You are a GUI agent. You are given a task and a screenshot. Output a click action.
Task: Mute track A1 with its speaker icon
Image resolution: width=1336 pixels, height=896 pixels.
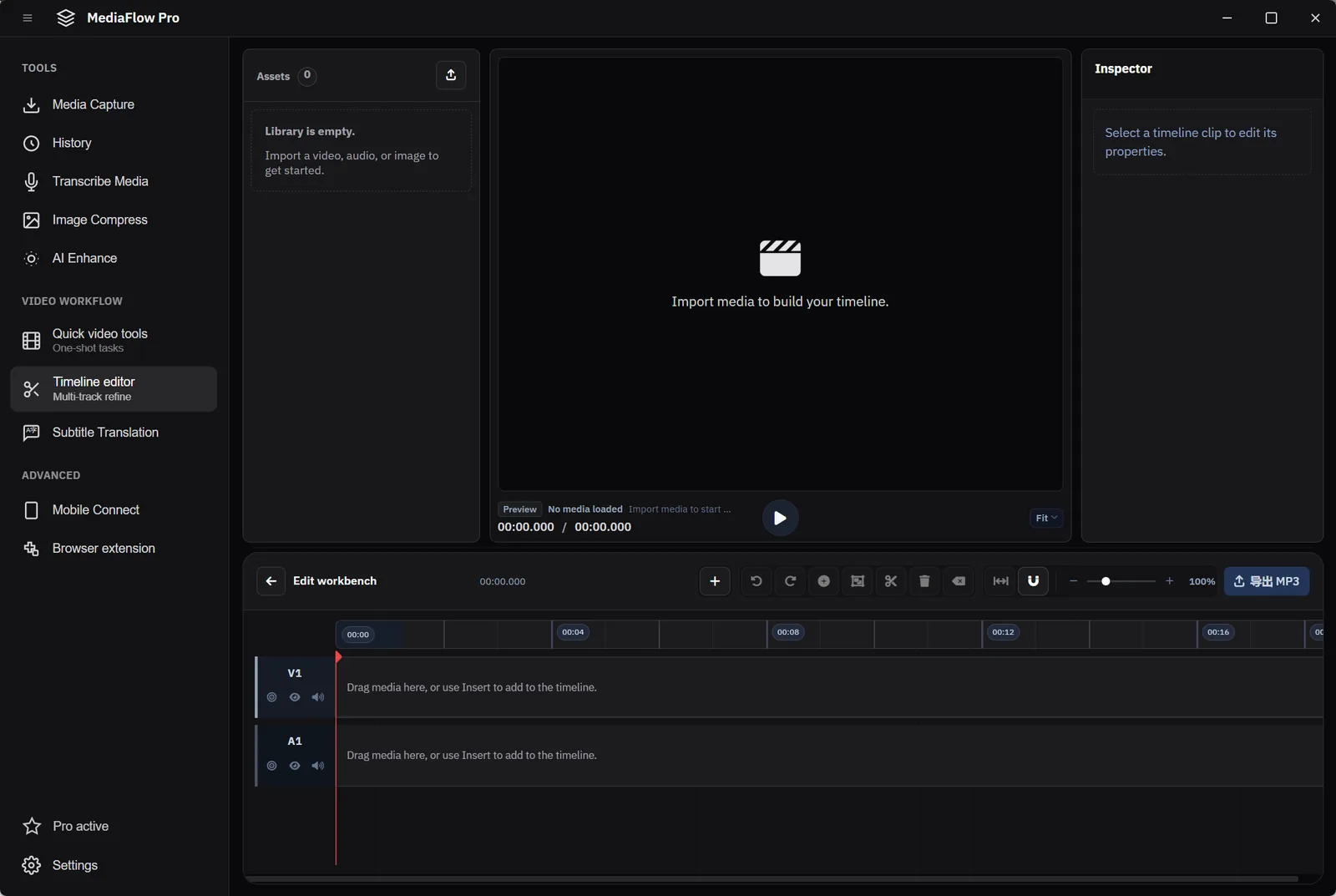(x=318, y=766)
